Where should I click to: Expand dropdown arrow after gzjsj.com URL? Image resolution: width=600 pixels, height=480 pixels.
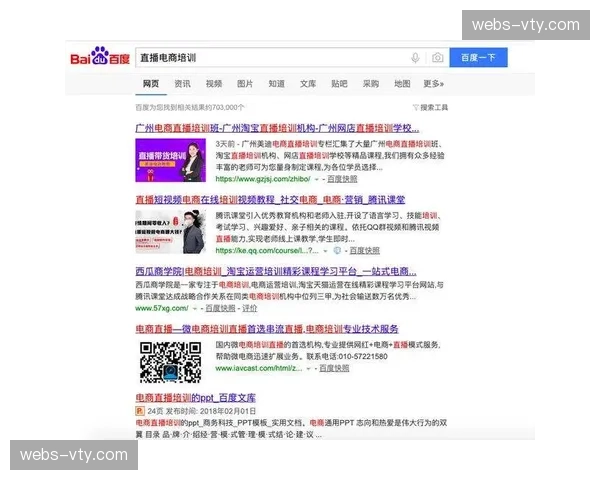pyautogui.click(x=316, y=179)
